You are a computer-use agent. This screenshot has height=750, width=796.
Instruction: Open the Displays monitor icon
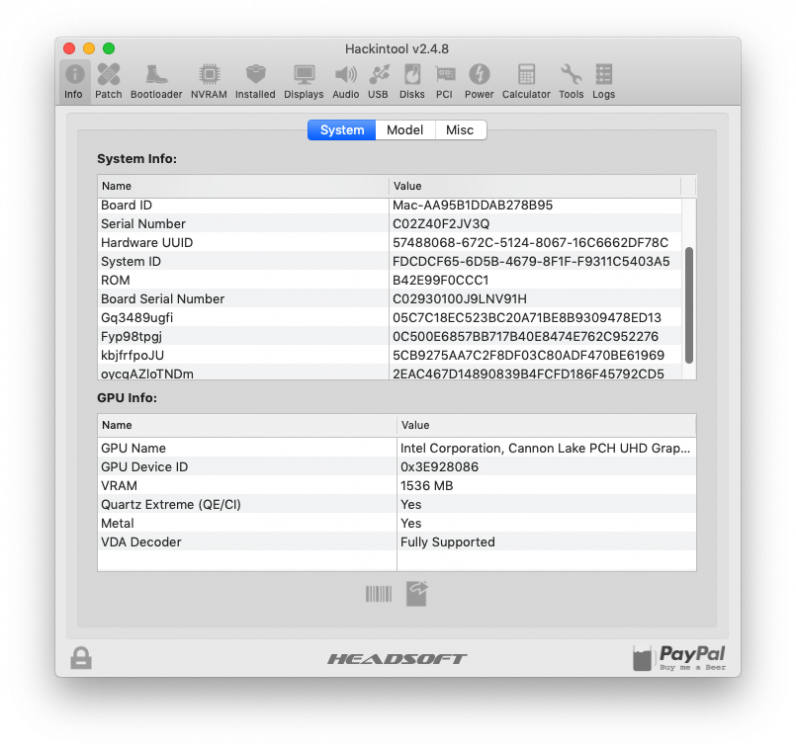304,75
